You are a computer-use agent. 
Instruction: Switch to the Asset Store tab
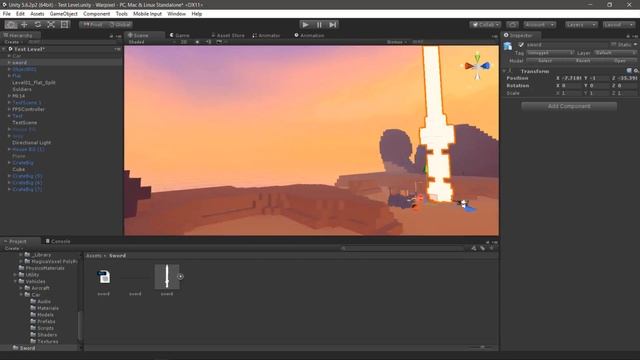(228, 36)
